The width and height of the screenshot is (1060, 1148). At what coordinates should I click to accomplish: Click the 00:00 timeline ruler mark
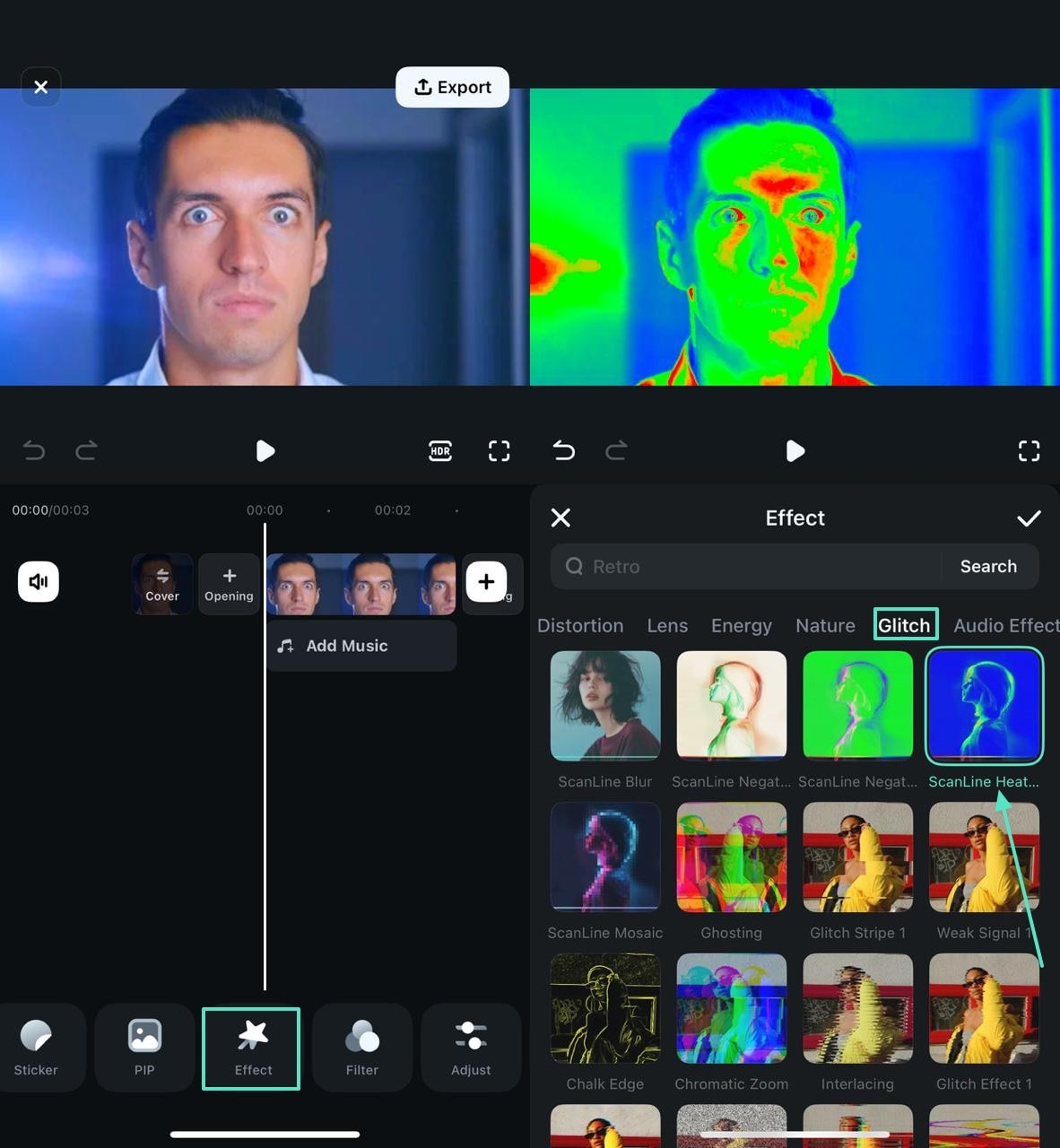[265, 509]
